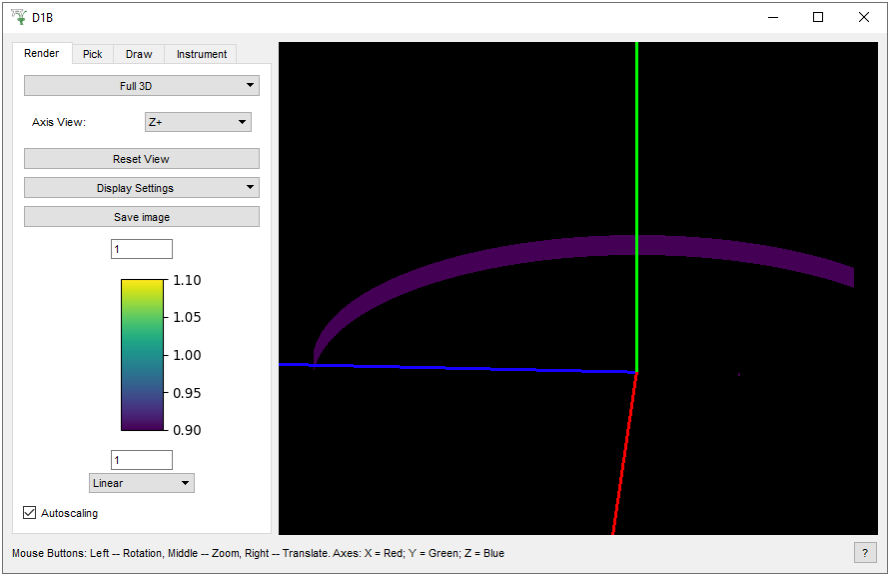
Task: Minimize the D1B window
Action: pos(772,17)
